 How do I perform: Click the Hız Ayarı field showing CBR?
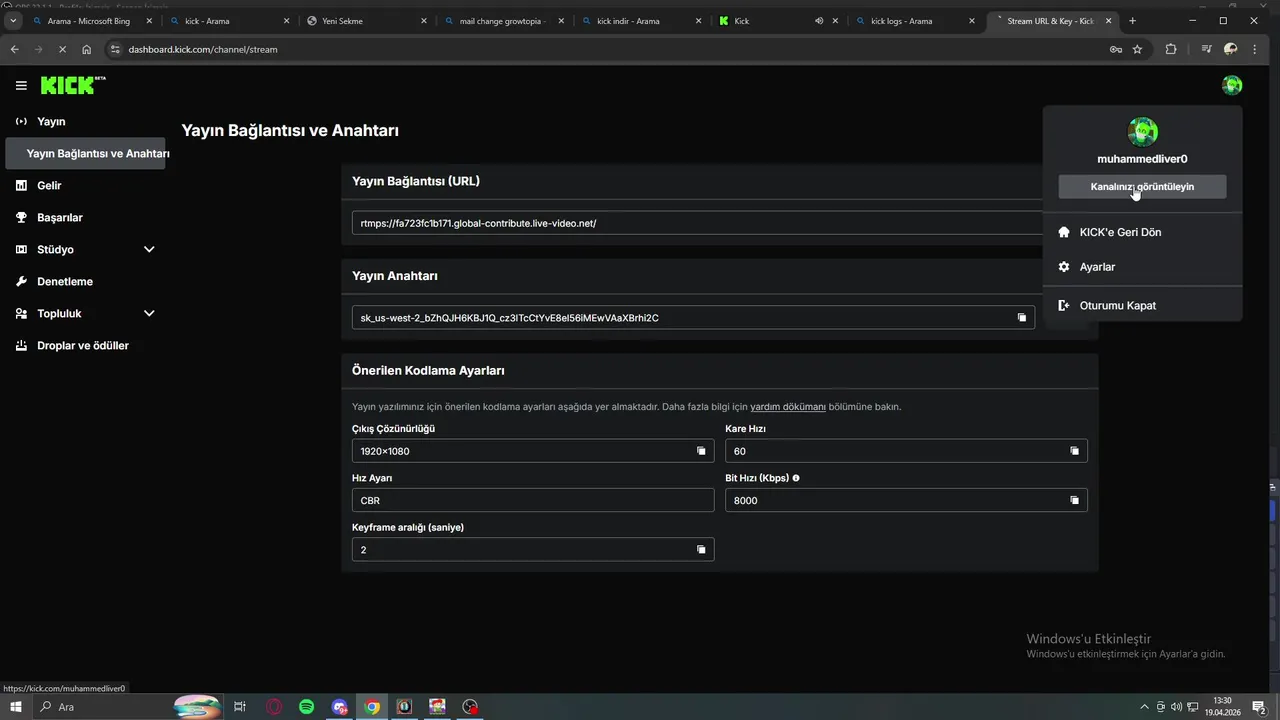pos(533,500)
